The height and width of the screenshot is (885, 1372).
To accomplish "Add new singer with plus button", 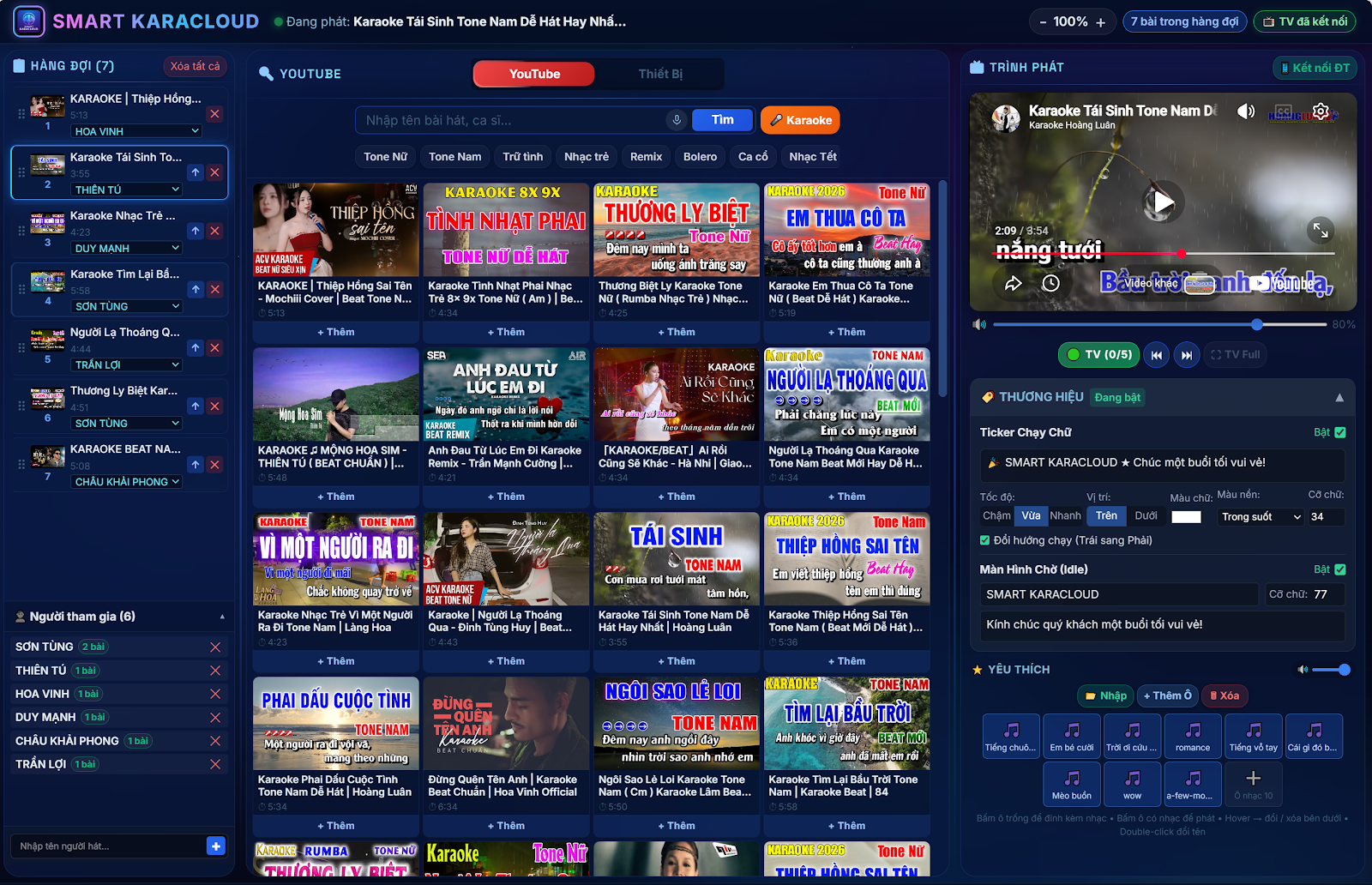I will (216, 846).
